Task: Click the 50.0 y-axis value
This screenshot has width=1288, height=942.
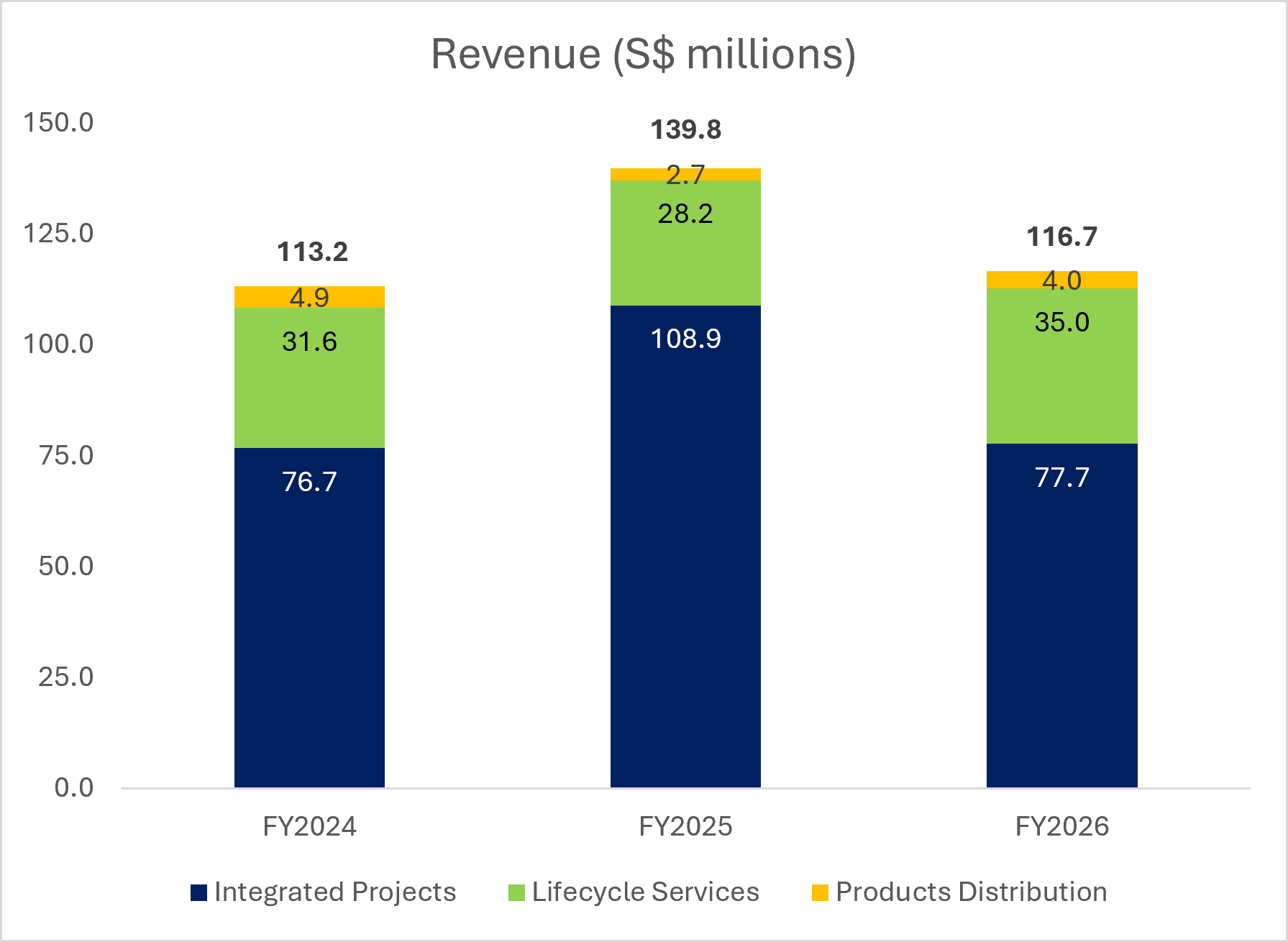Action: pyautogui.click(x=66, y=567)
